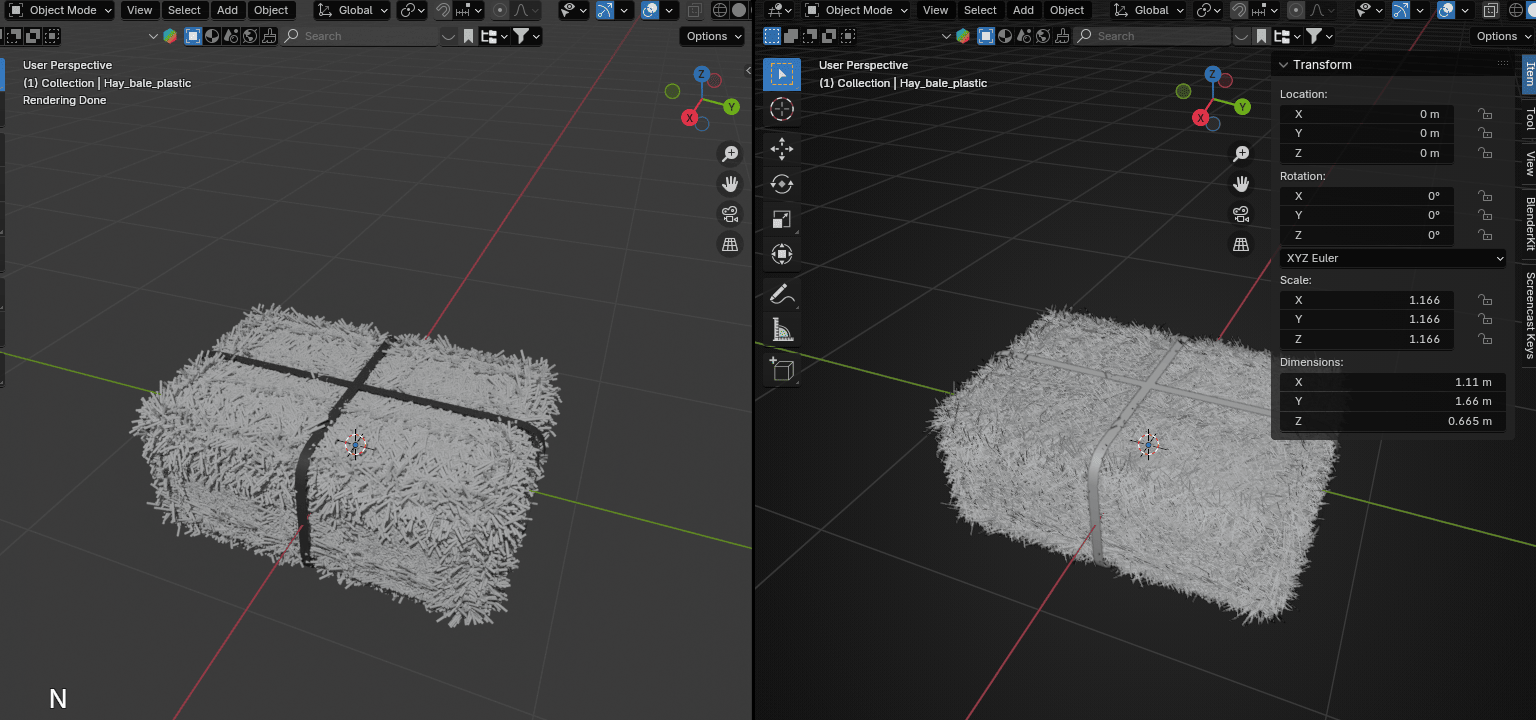
Task: Open the Global transform orientation in right viewport
Action: click(x=1151, y=10)
